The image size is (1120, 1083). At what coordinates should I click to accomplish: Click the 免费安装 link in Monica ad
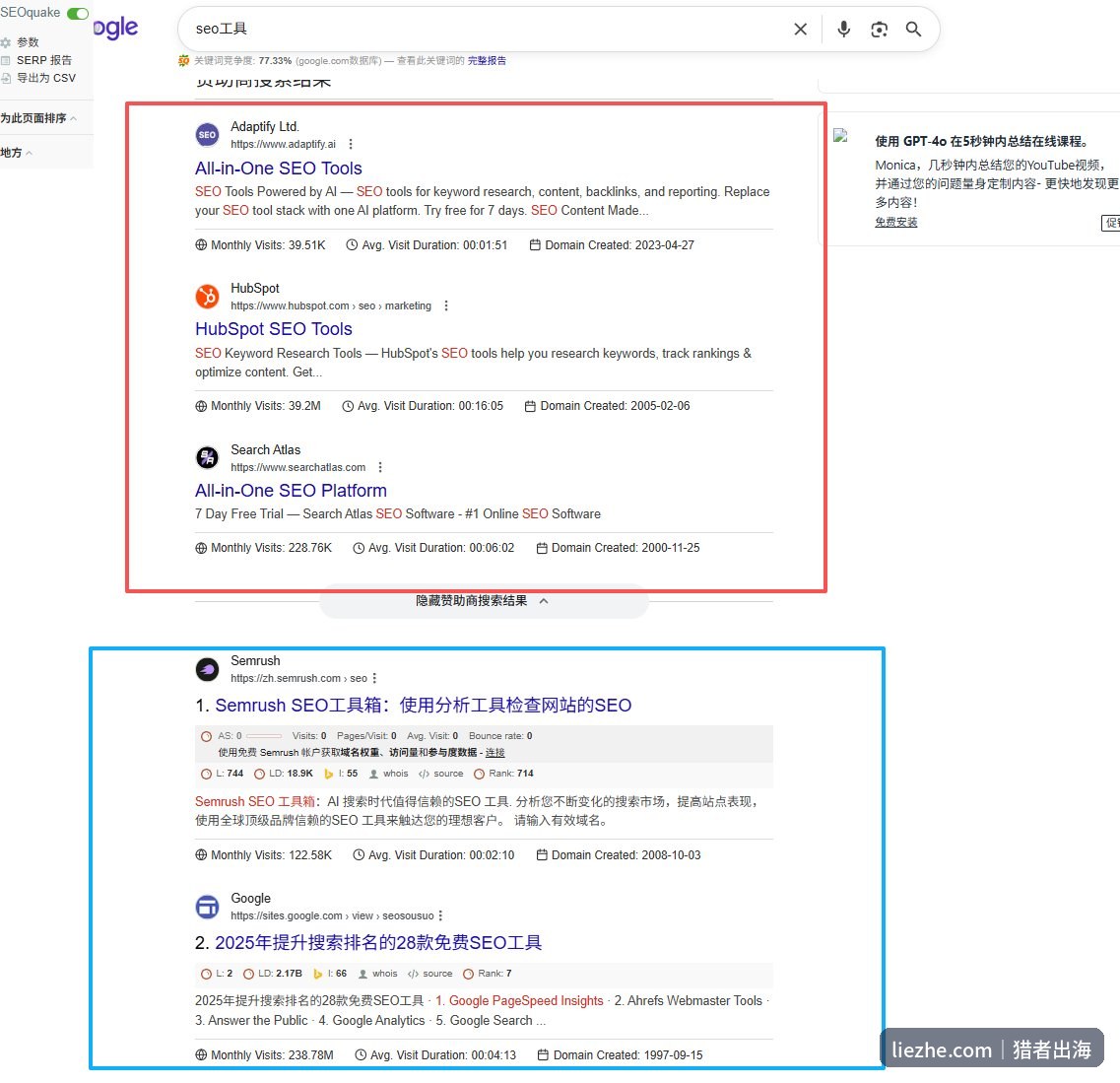pyautogui.click(x=896, y=222)
